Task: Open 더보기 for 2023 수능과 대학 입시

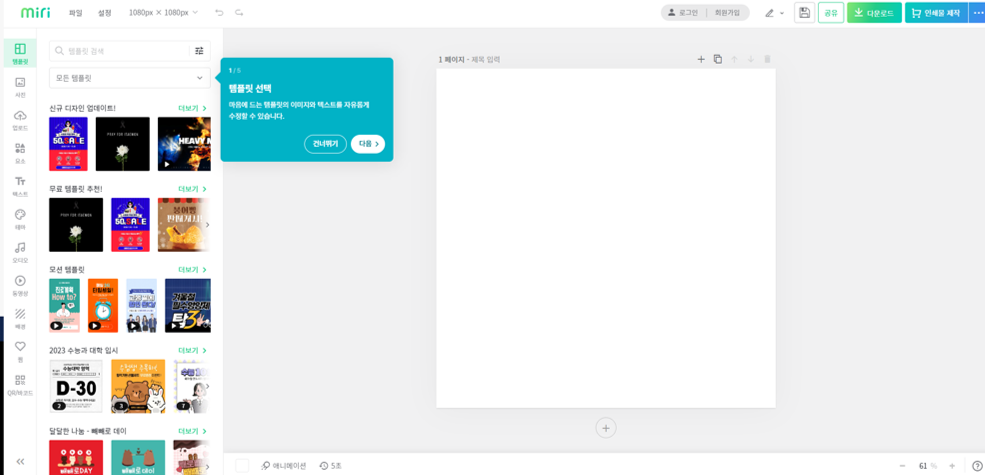Action: click(x=192, y=350)
